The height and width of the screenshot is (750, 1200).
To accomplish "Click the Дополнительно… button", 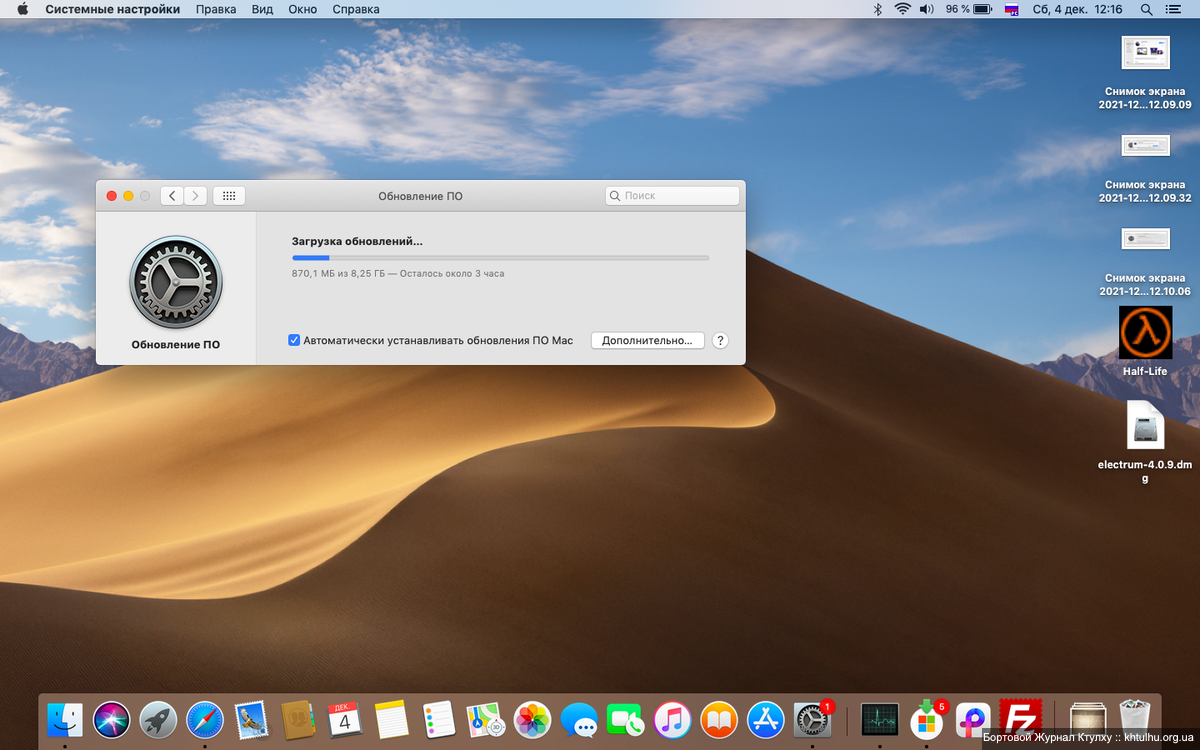I will (x=647, y=340).
